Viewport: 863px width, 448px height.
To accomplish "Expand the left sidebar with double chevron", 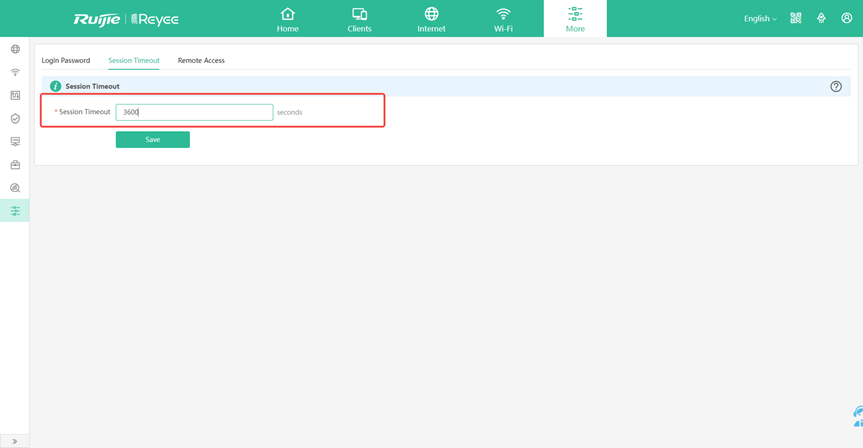I will [14, 441].
